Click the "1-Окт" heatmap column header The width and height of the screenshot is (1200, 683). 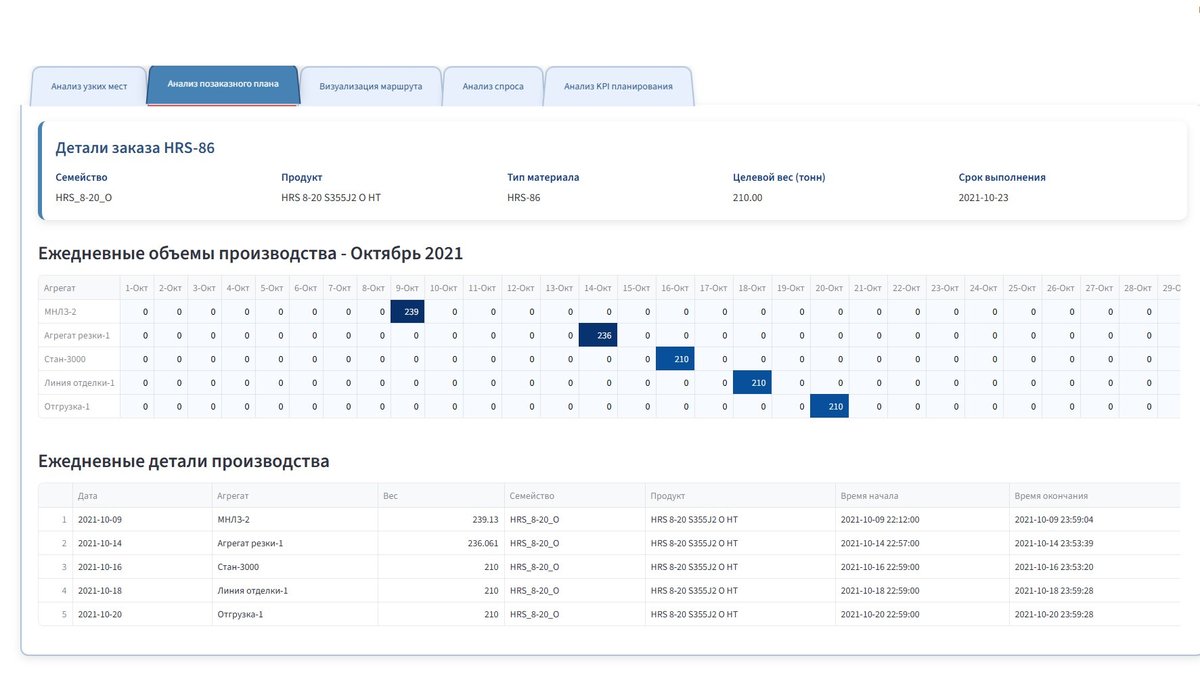click(x=136, y=287)
